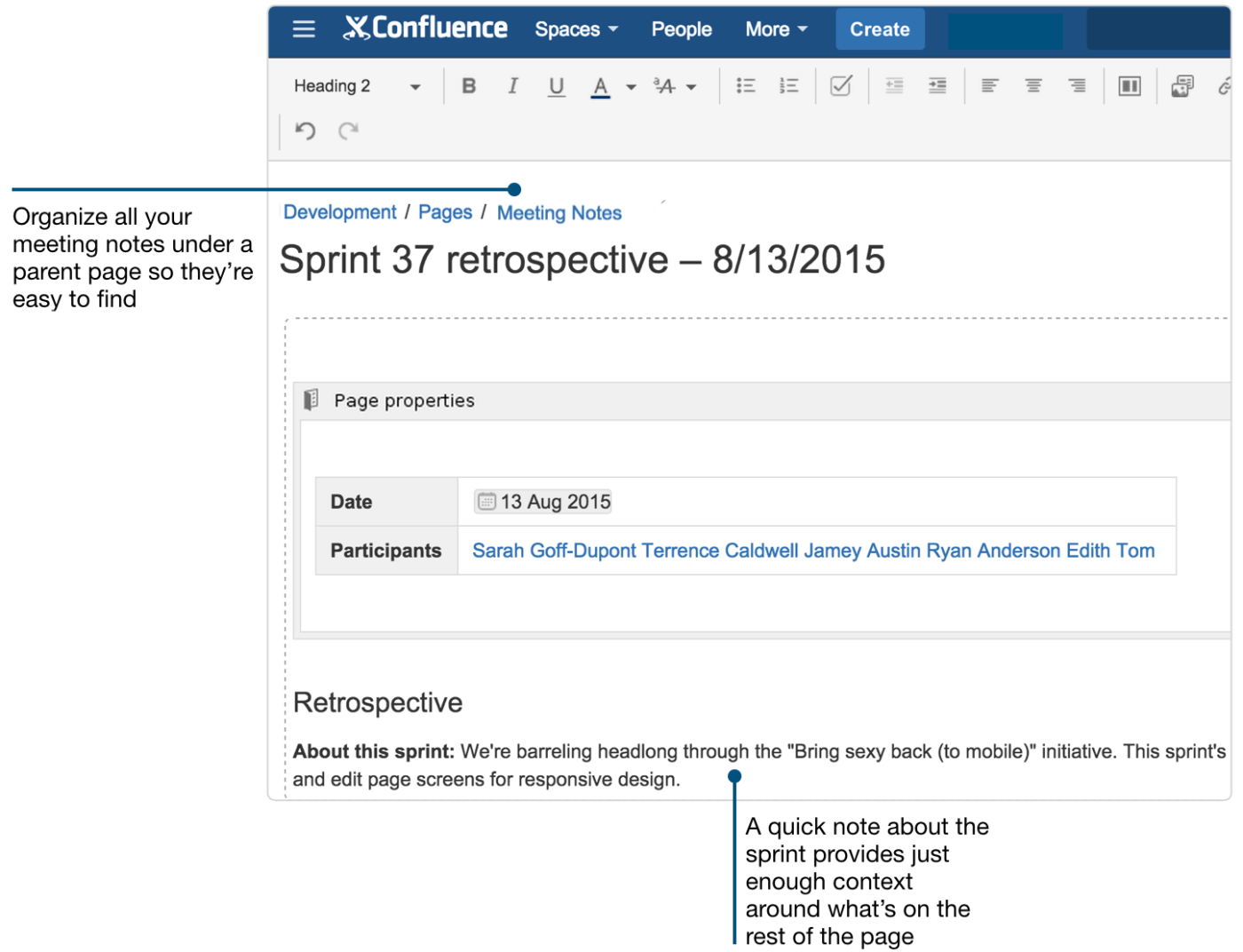1243x952 pixels.
Task: Open the More menu
Action: [x=775, y=28]
